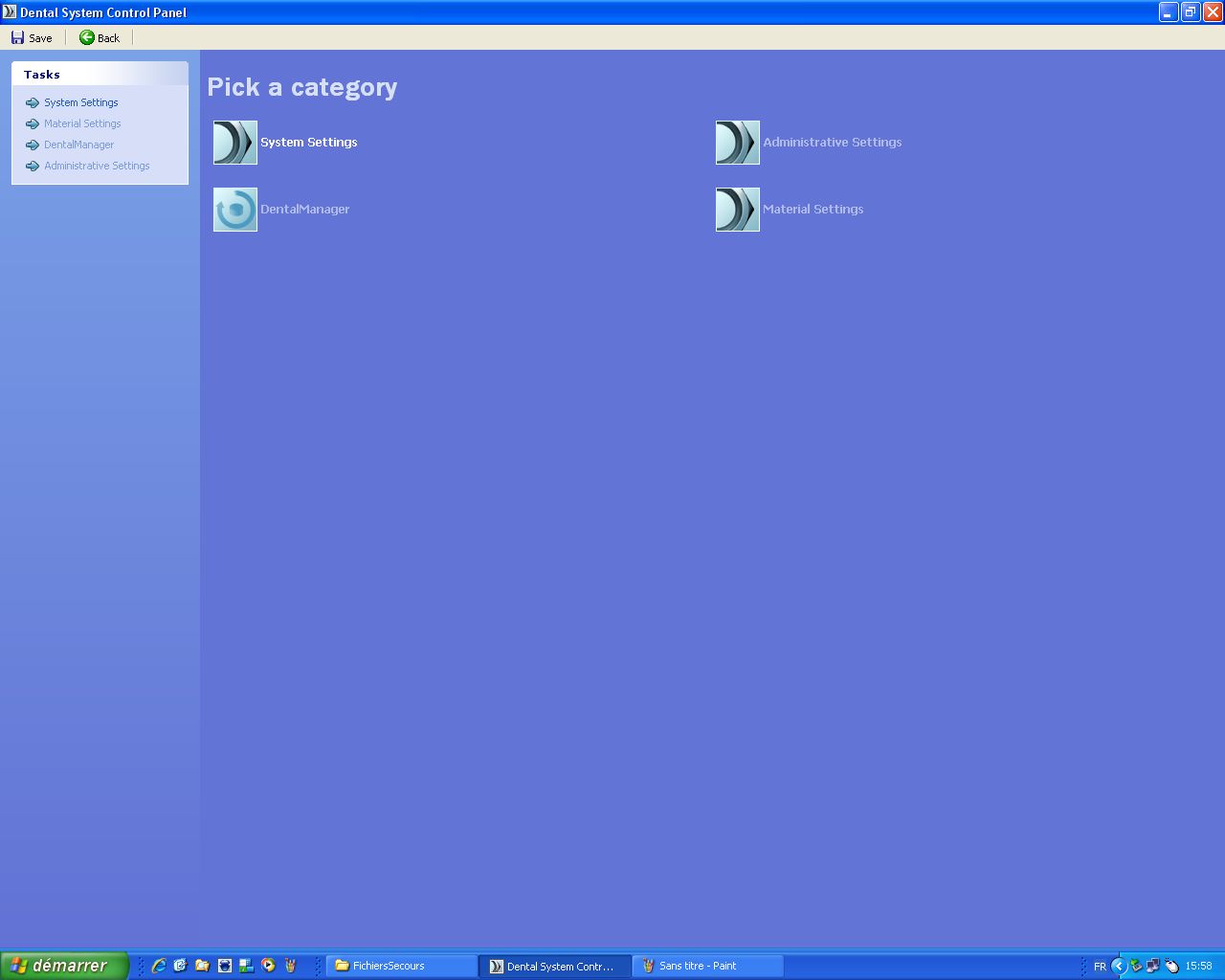This screenshot has width=1225, height=980.
Task: Switch to FichiersSecours folder in taskbar
Action: coord(401,966)
